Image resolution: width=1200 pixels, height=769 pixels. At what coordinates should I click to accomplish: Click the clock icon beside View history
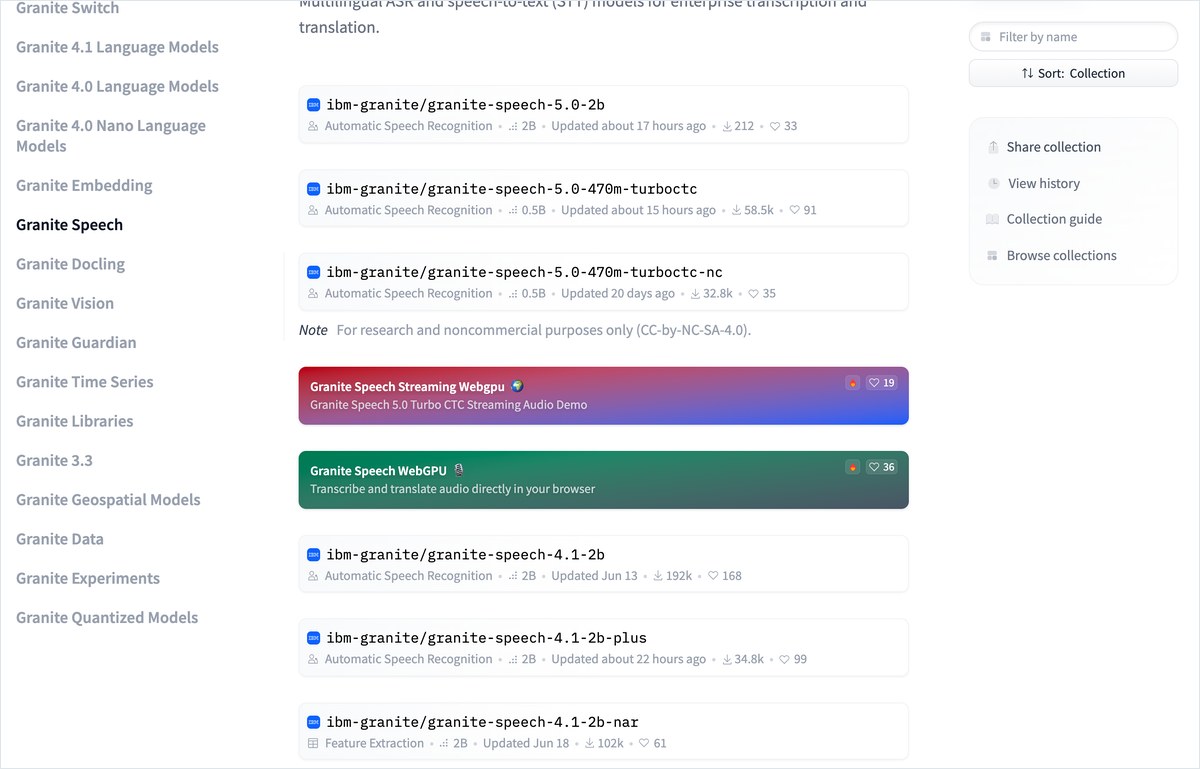coord(993,184)
